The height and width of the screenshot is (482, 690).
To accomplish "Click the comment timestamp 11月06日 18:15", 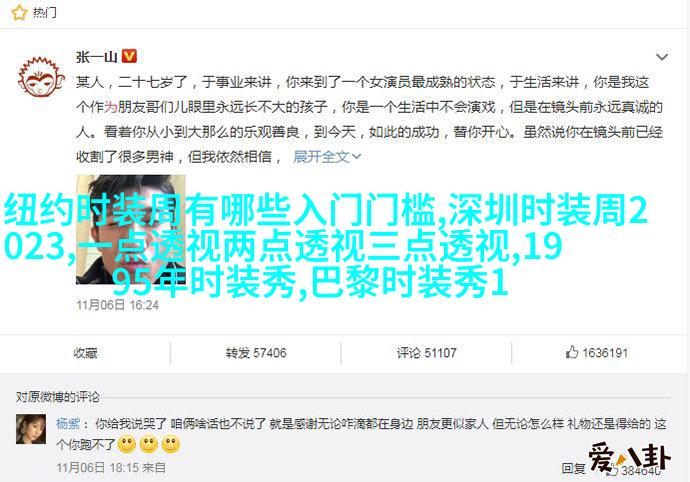I will [98, 467].
